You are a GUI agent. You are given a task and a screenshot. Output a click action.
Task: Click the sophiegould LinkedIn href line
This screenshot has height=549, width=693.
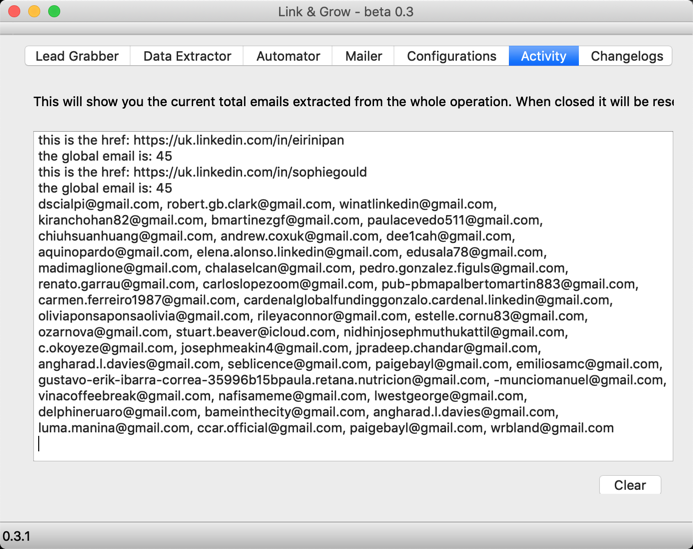tap(202, 172)
